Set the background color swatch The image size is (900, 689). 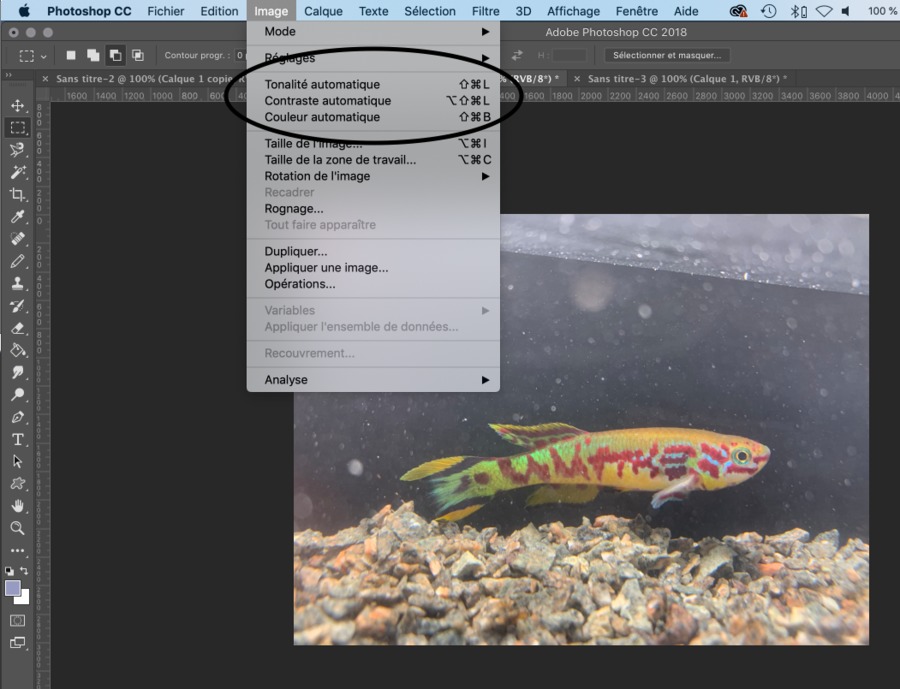click(x=24, y=598)
